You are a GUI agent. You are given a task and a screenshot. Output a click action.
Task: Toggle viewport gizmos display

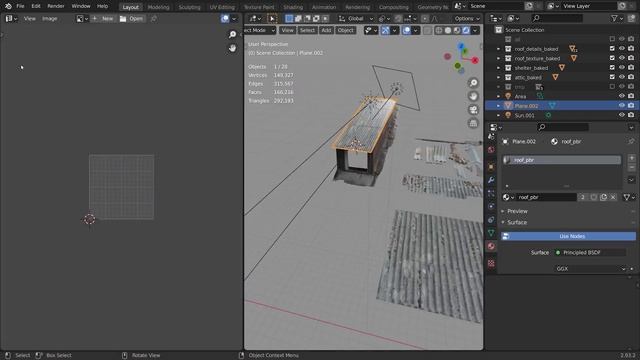[x=385, y=30]
